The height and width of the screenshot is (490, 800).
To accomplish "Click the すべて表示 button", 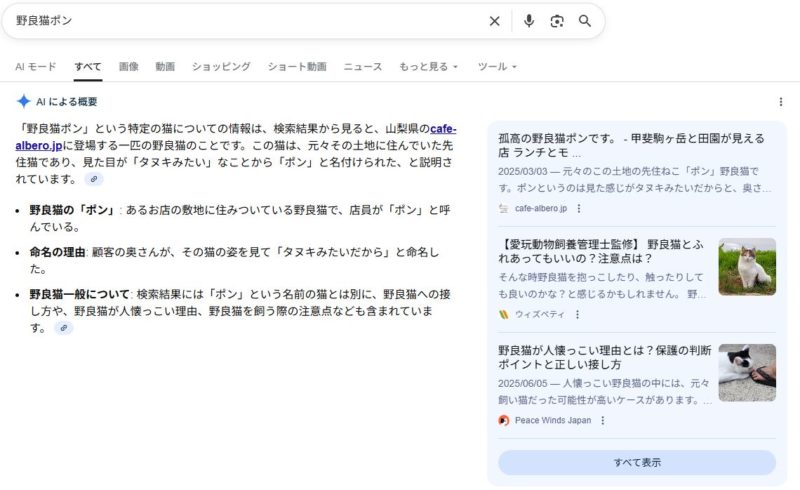I will click(x=637, y=463).
